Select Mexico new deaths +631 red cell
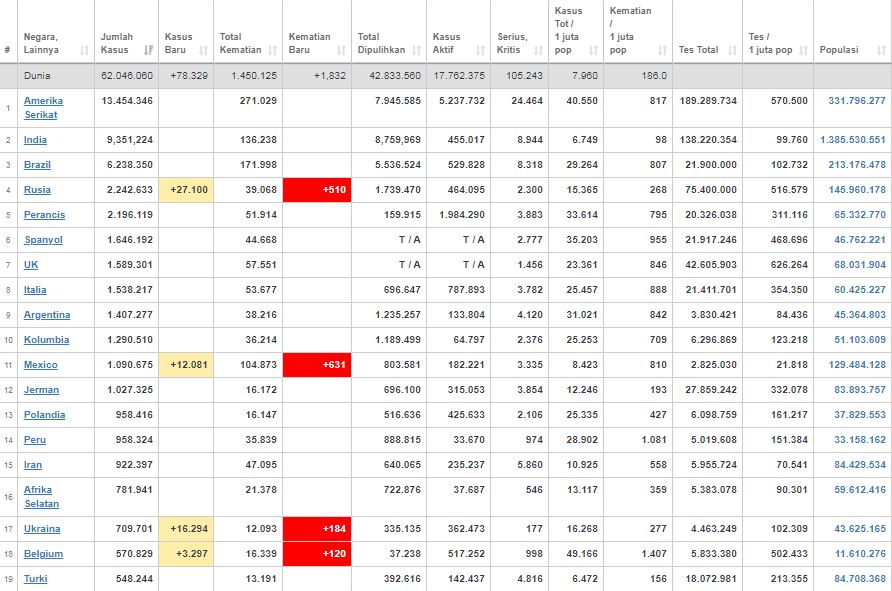892x591 pixels. click(317, 365)
